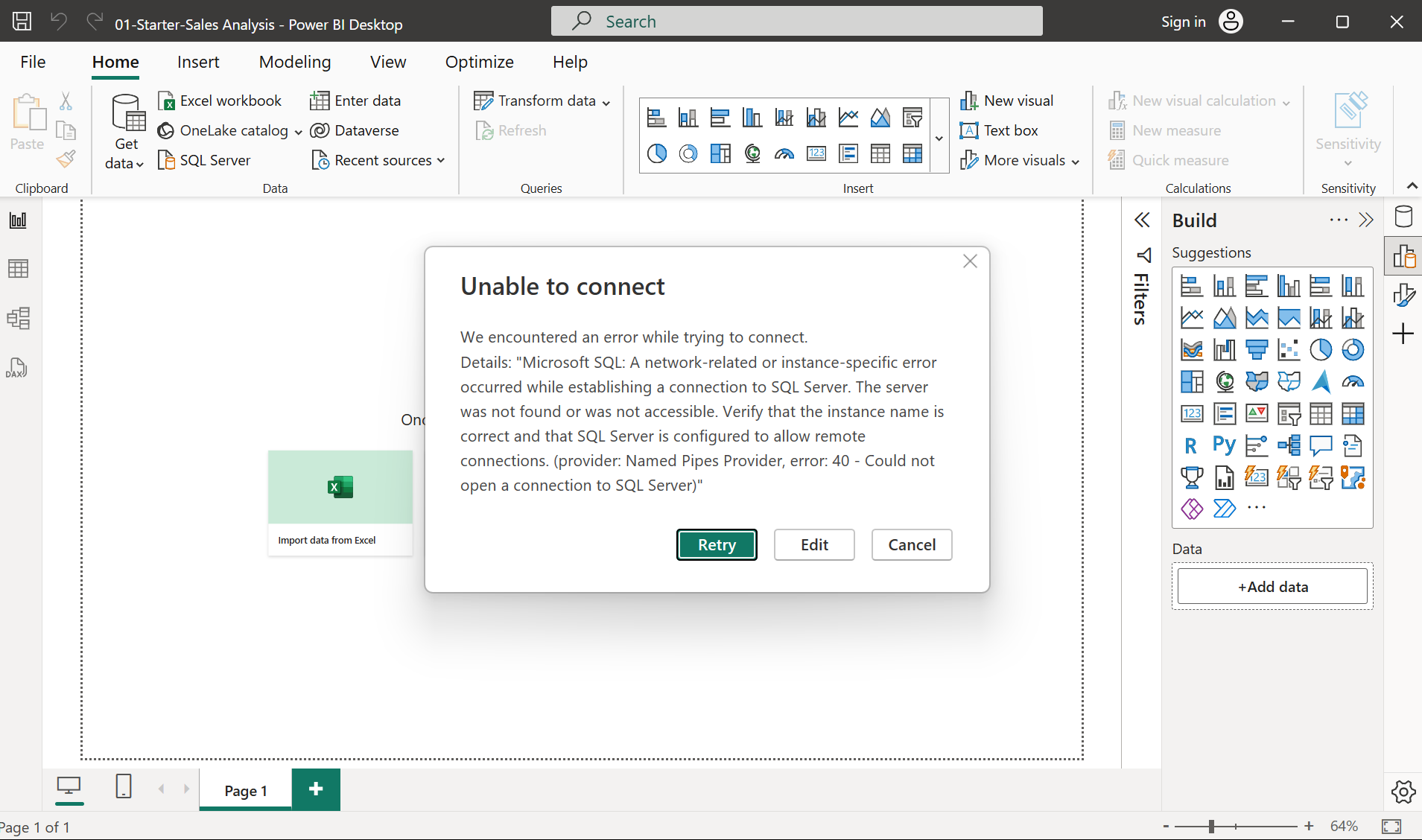Pick the donut chart visual in the Build pane
This screenshot has height=840, width=1422.
coord(1353,349)
